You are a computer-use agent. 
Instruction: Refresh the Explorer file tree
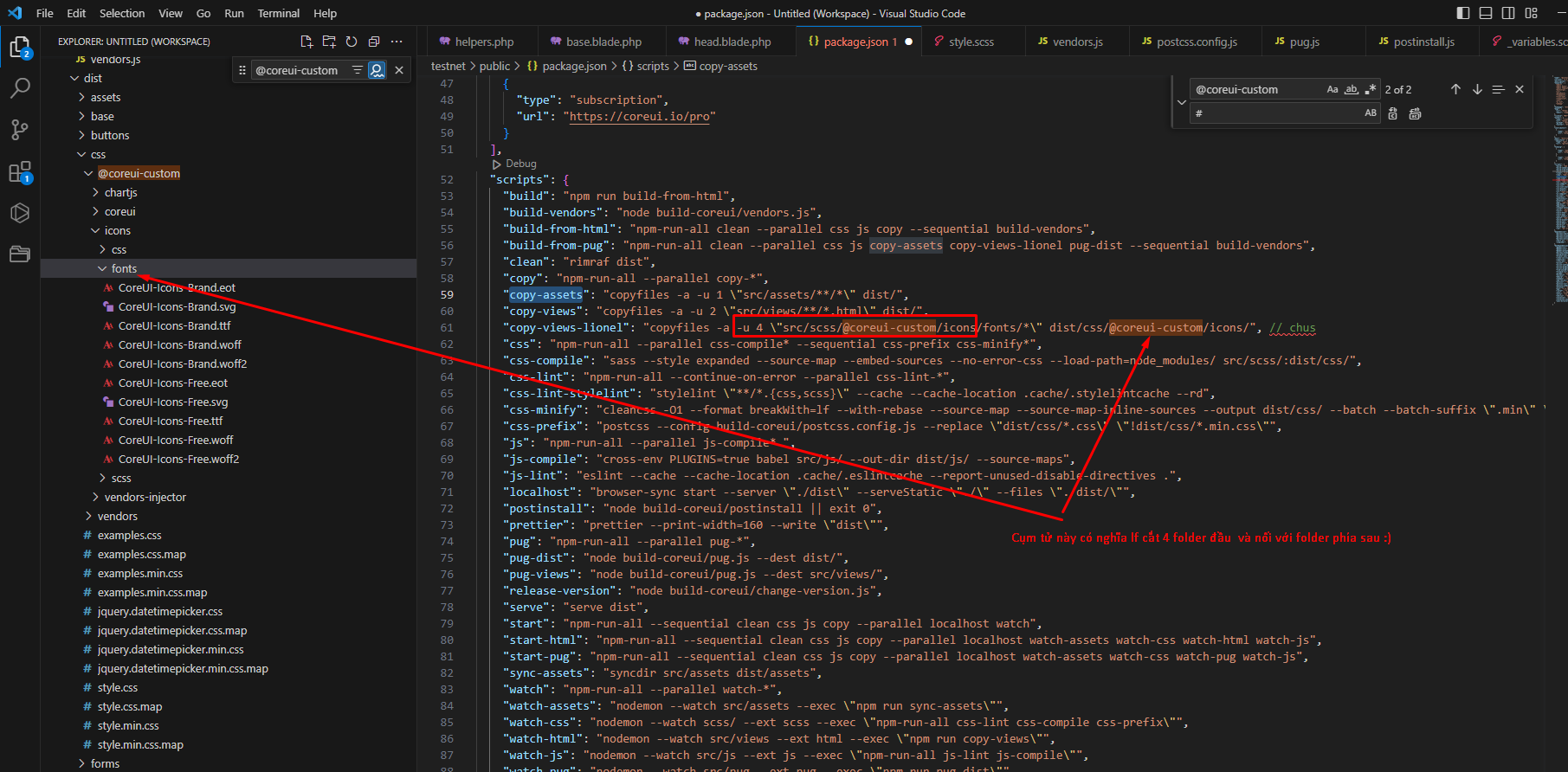(352, 42)
